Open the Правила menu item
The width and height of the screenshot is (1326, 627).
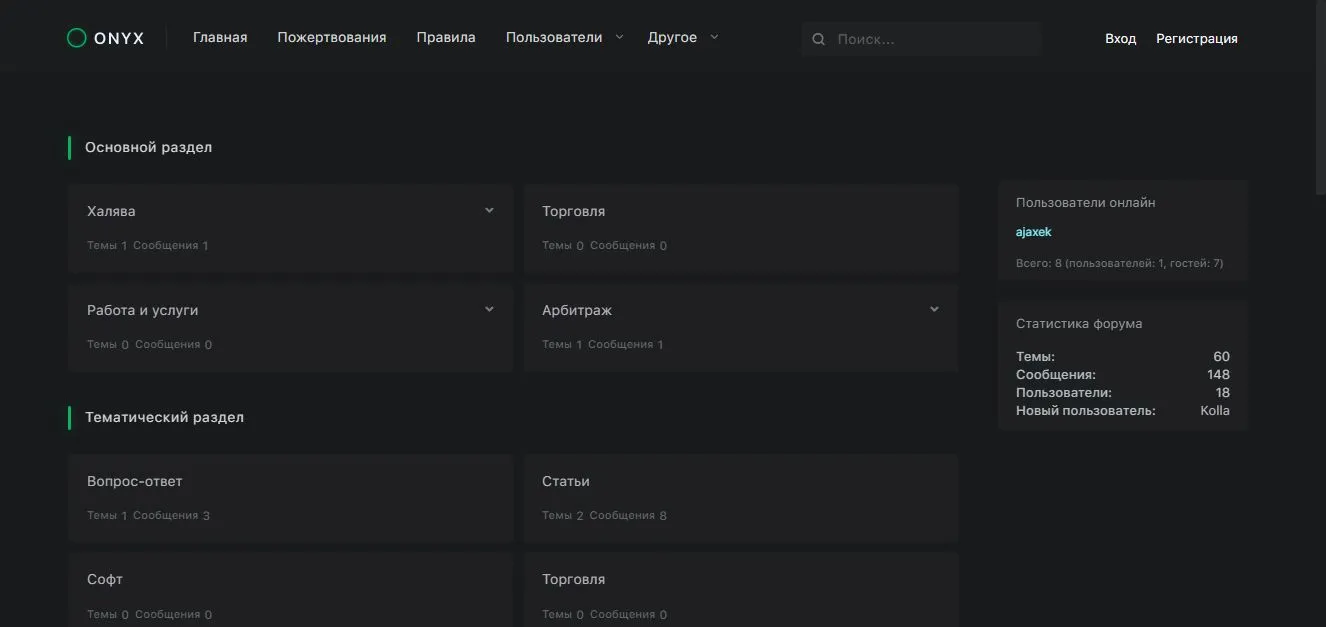point(446,38)
